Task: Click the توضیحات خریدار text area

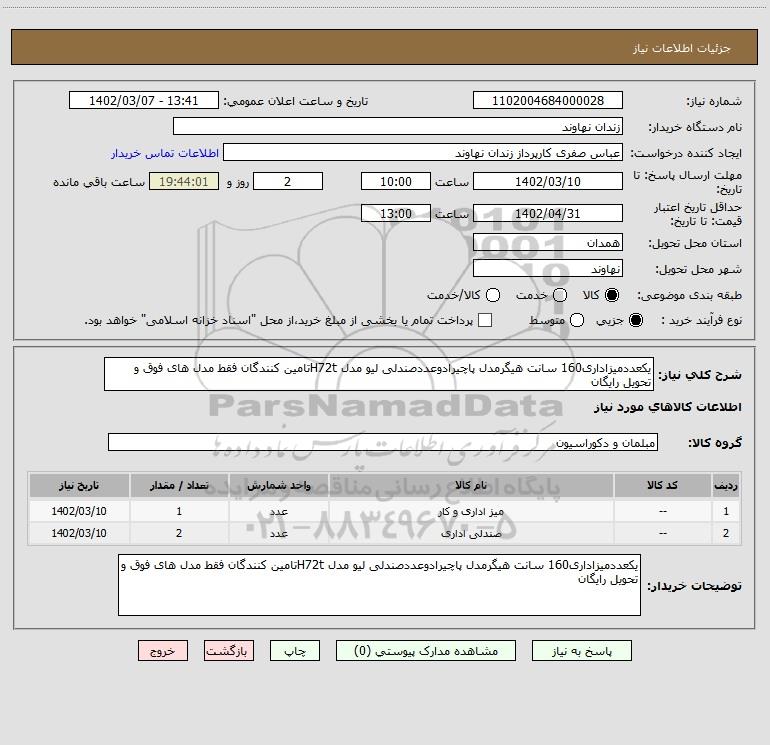Action: [379, 585]
